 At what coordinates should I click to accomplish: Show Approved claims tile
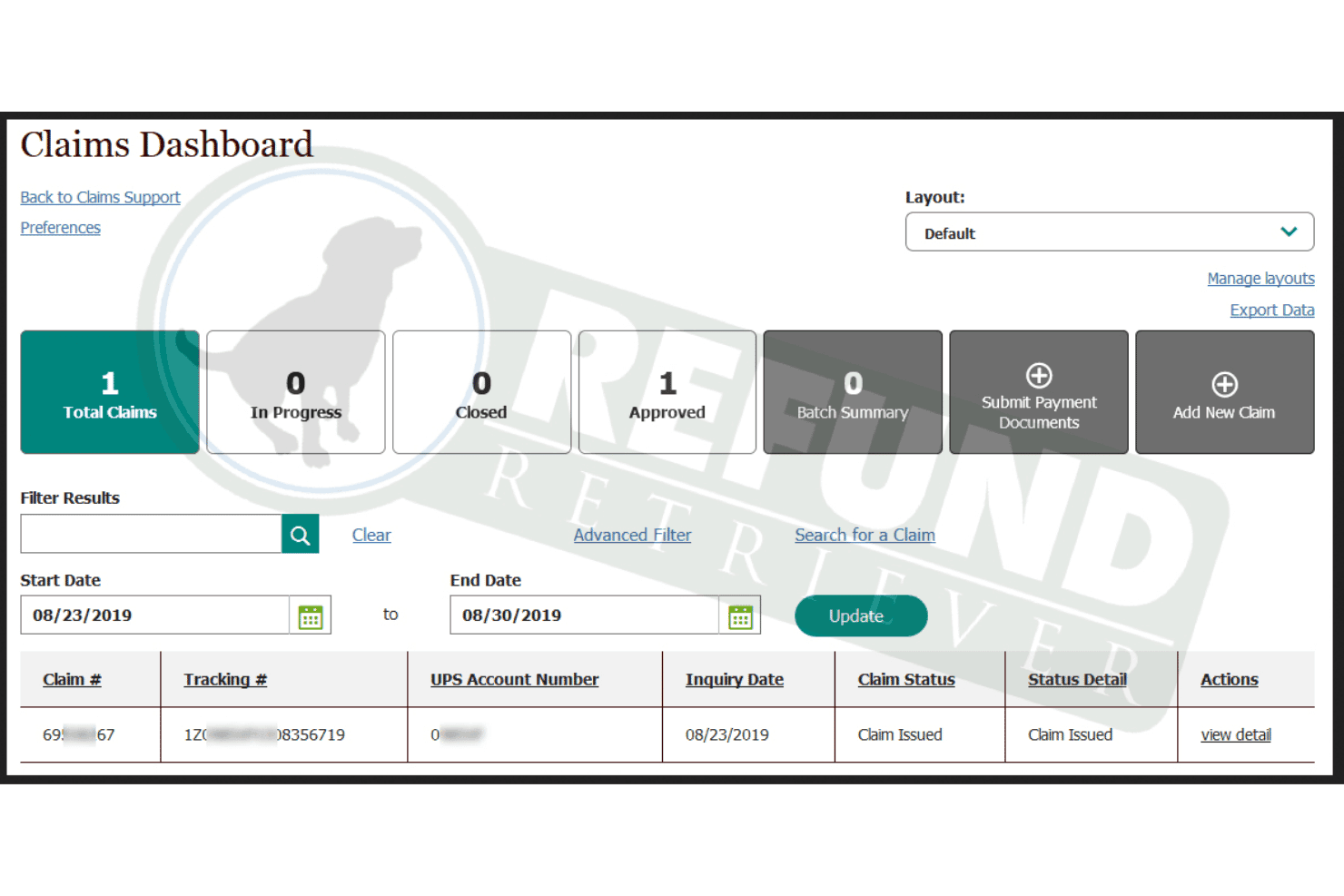pos(667,392)
